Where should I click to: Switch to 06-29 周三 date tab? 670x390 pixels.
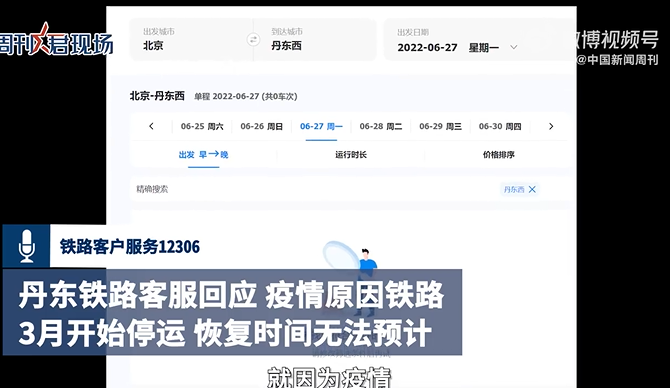click(x=440, y=126)
